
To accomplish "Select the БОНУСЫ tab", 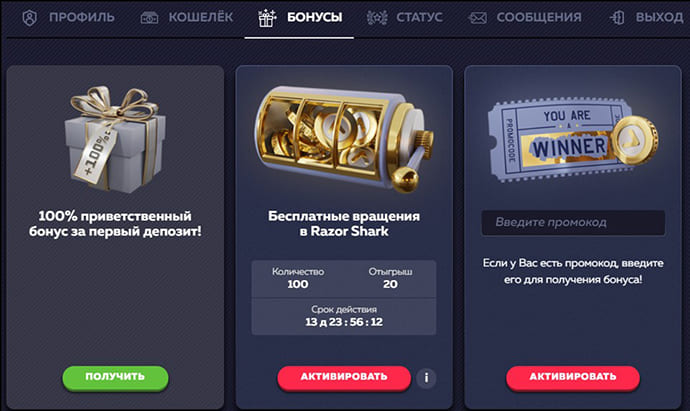I will click(x=314, y=18).
